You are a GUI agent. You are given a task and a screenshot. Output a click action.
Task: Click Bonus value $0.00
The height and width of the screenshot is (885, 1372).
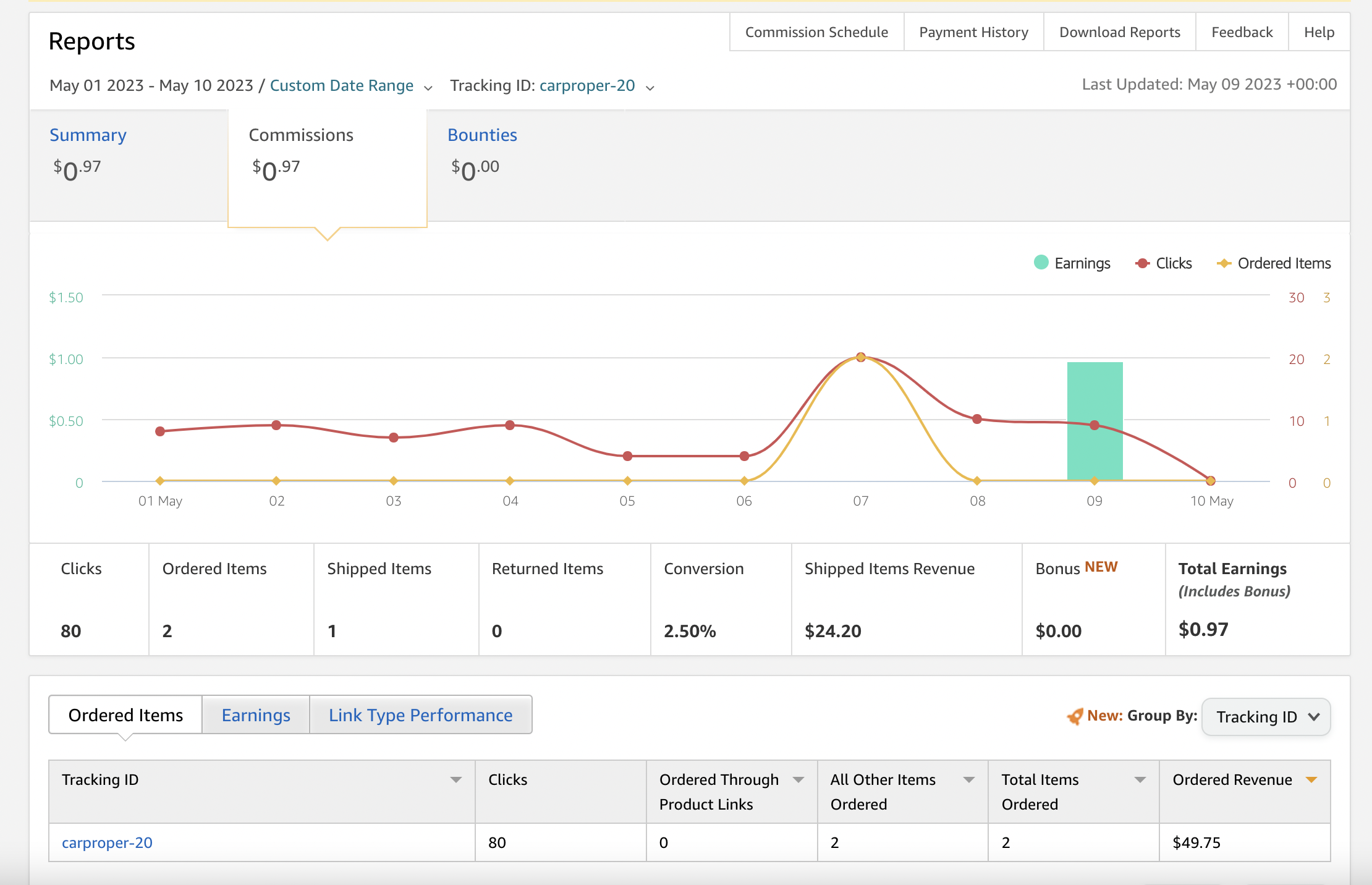click(1059, 631)
